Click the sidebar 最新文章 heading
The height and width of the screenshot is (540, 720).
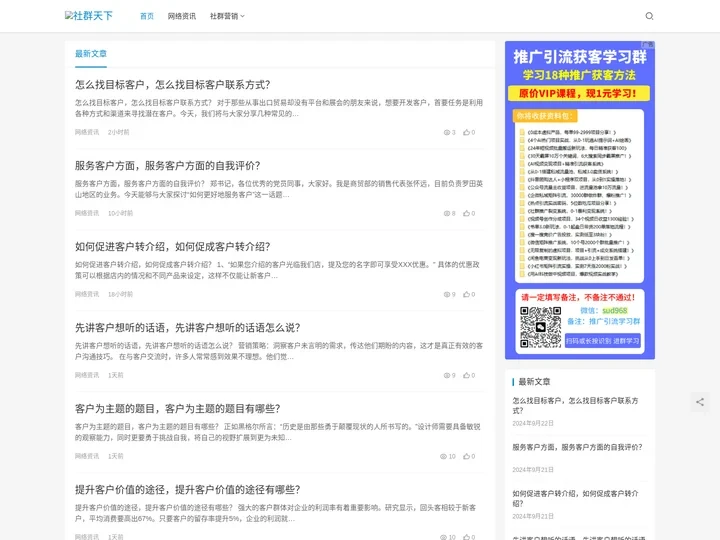coord(534,382)
